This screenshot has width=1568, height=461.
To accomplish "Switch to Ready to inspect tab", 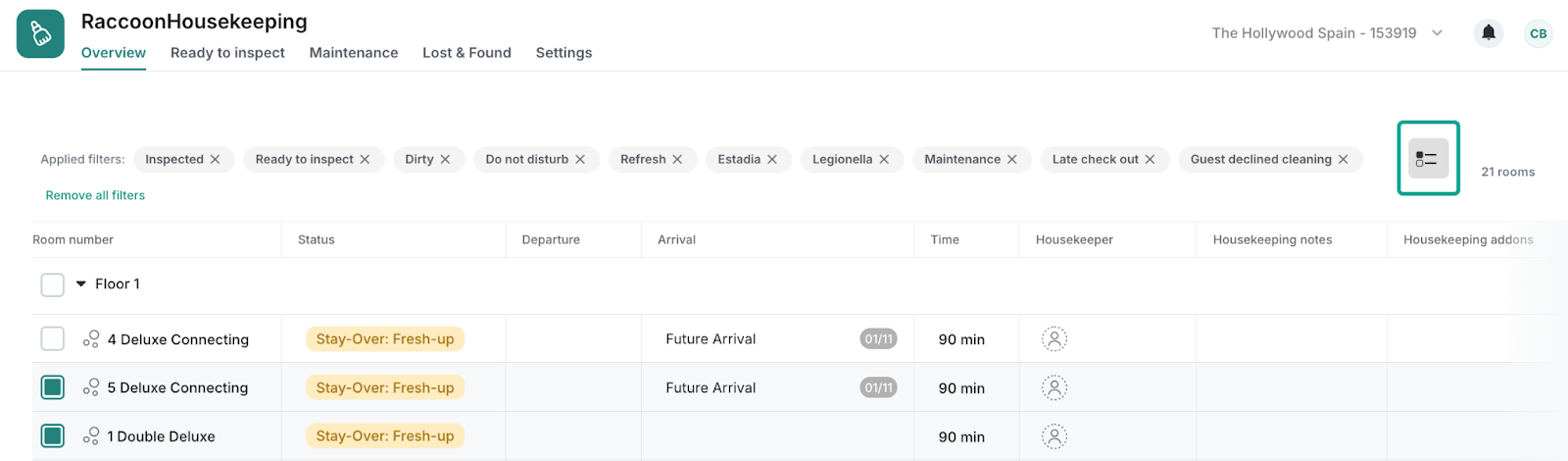I will tap(227, 53).
